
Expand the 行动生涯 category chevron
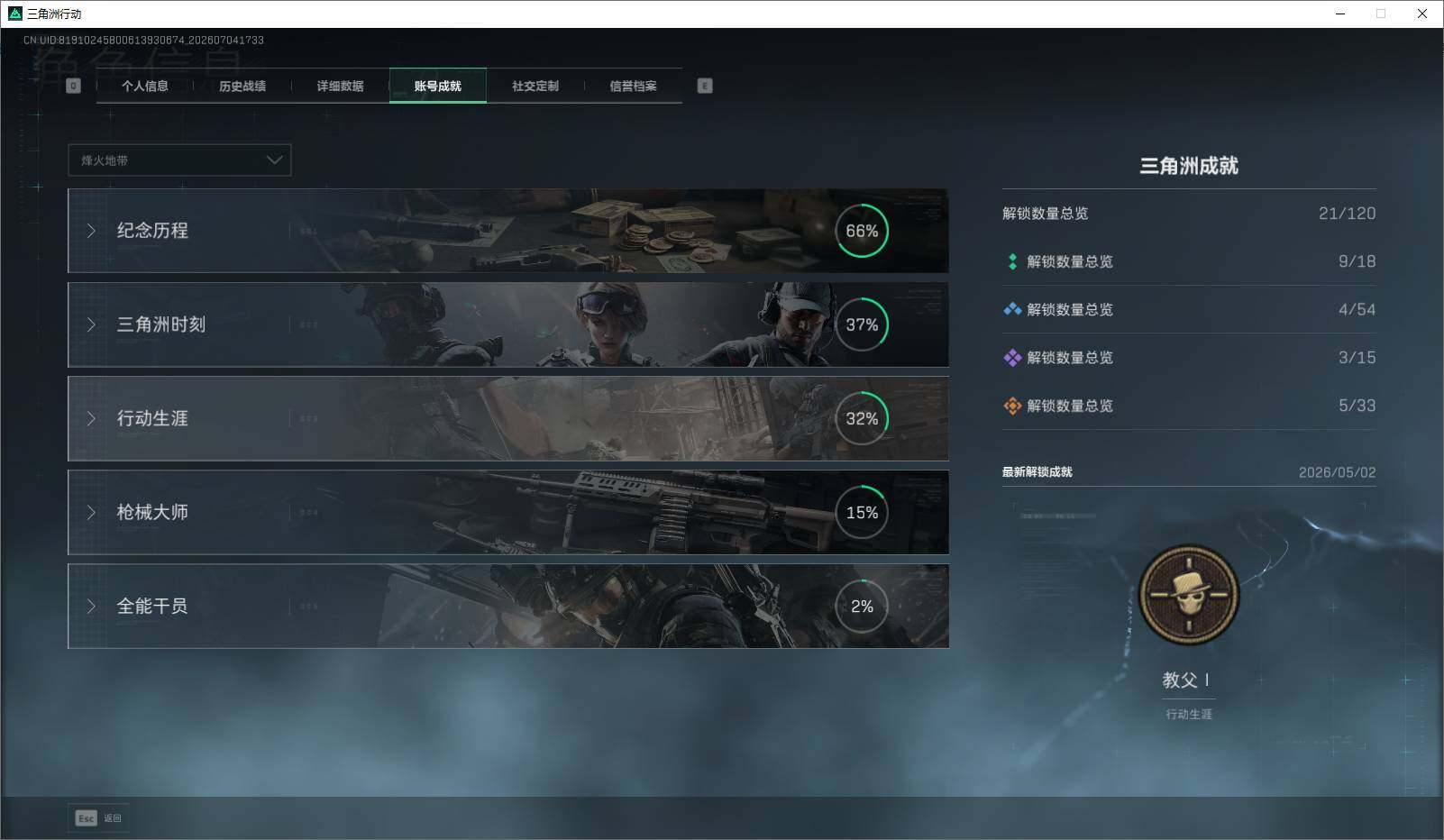(x=91, y=418)
